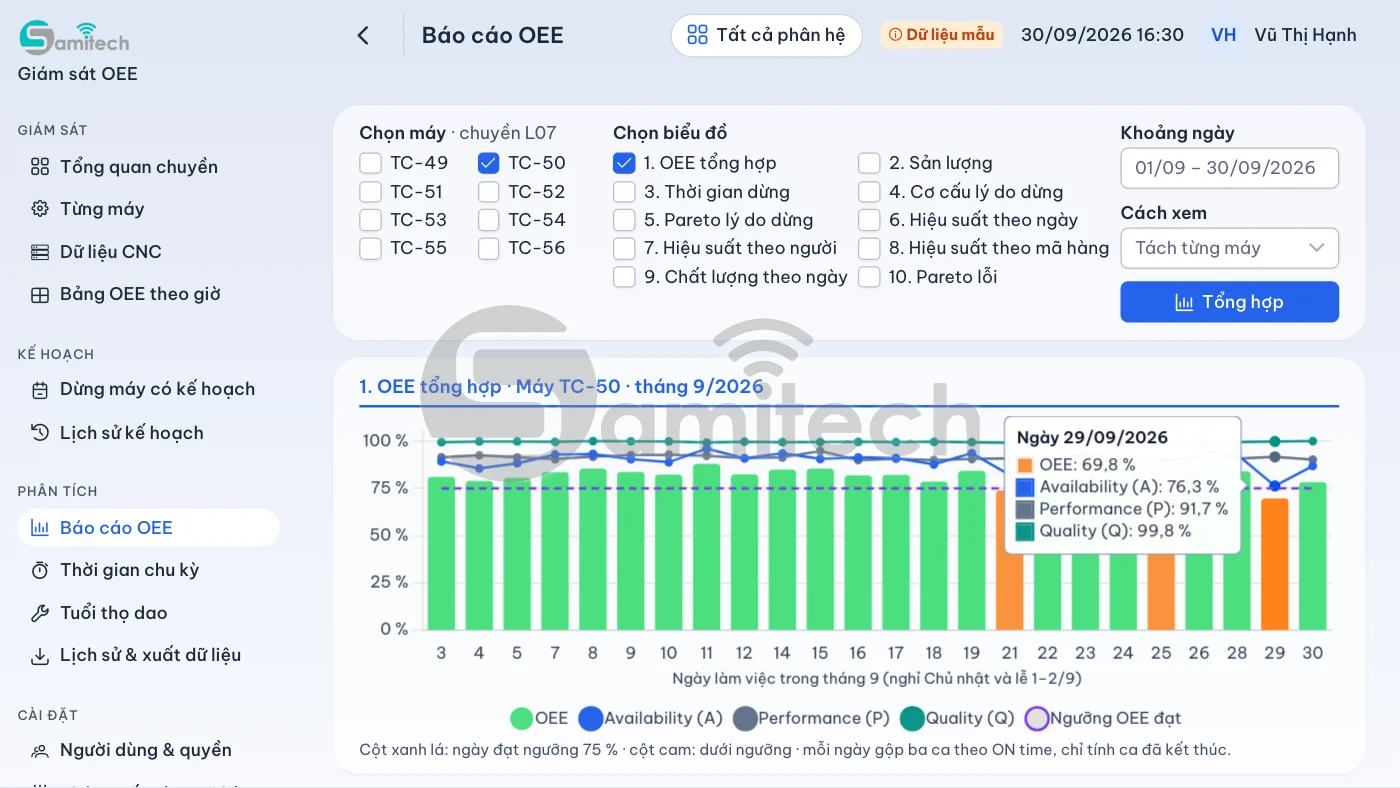The image size is (1400, 788).
Task: Click the orange OEE bar for day 29
Action: (x=1274, y=564)
